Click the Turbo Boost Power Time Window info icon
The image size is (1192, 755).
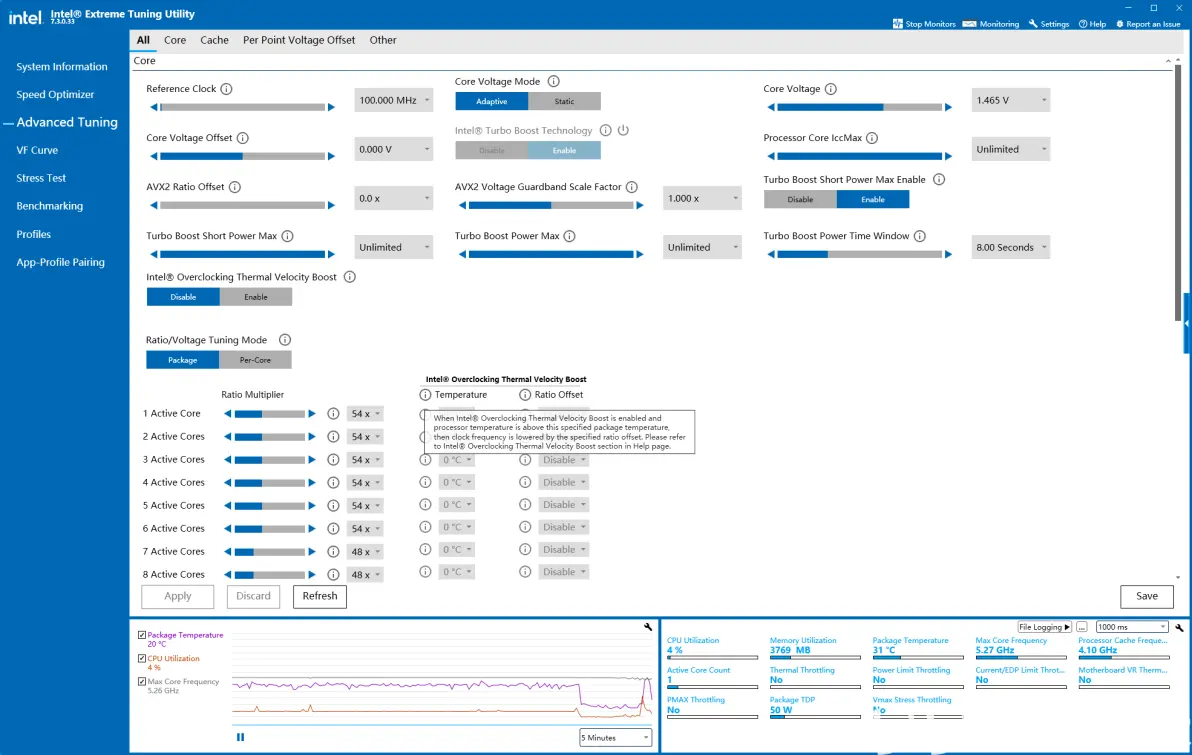pos(920,236)
